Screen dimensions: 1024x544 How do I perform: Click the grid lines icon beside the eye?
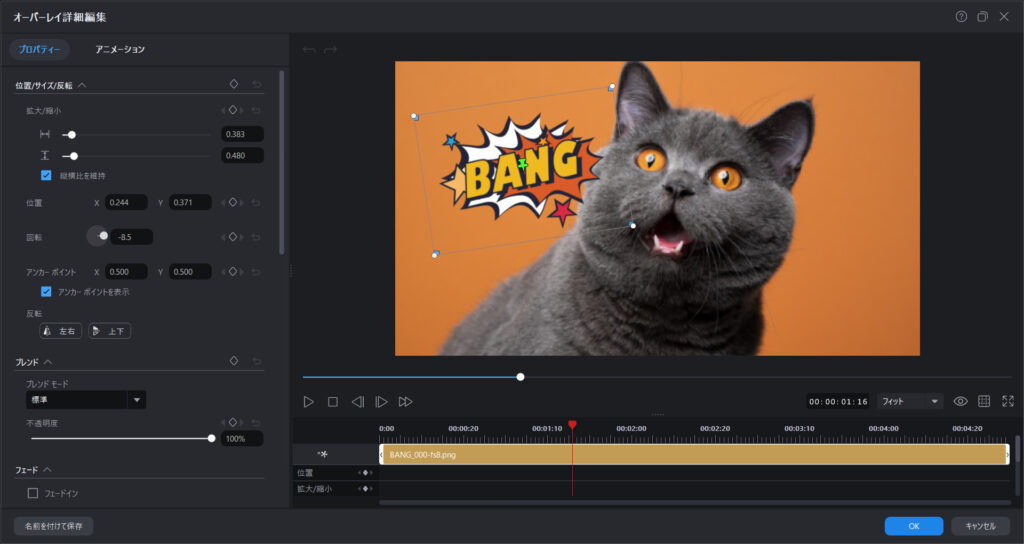click(984, 401)
